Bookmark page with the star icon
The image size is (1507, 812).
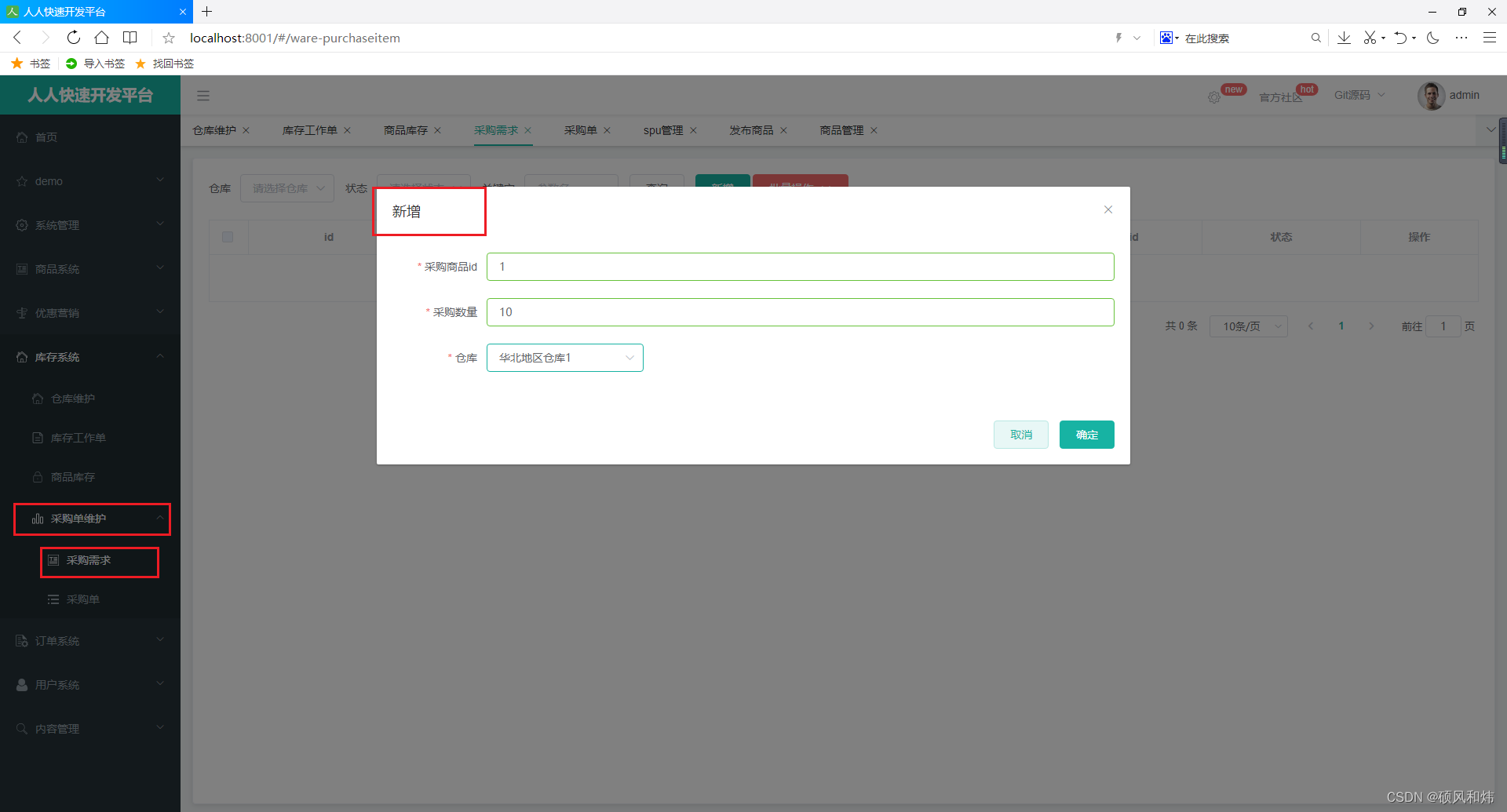pyautogui.click(x=169, y=38)
